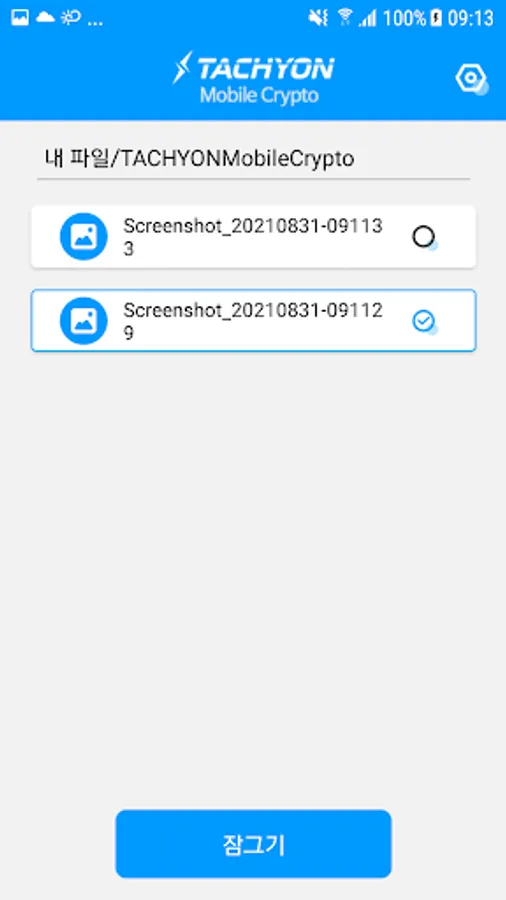Tap the cellular signal bars icon
The height and width of the screenshot is (900, 506).
click(x=368, y=18)
